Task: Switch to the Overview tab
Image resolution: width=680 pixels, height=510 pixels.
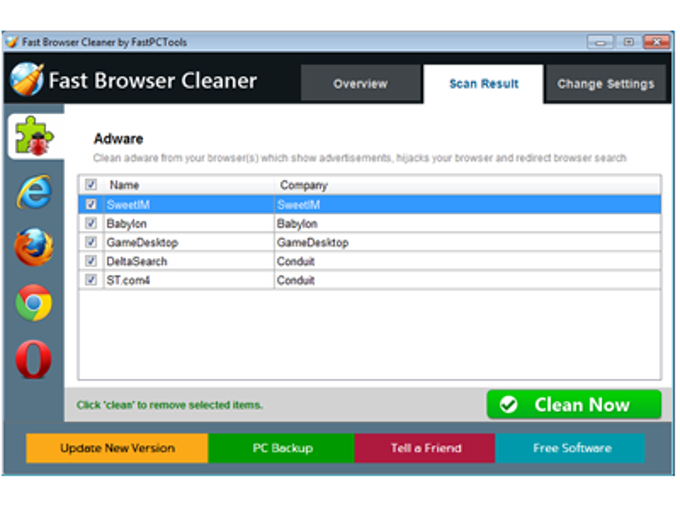Action: (x=360, y=83)
